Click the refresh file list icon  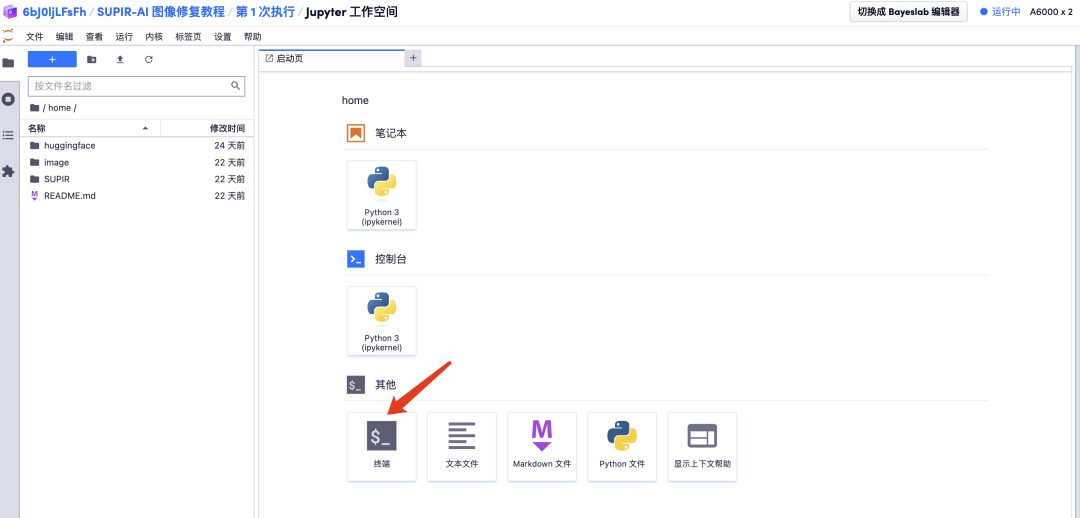tap(149, 60)
